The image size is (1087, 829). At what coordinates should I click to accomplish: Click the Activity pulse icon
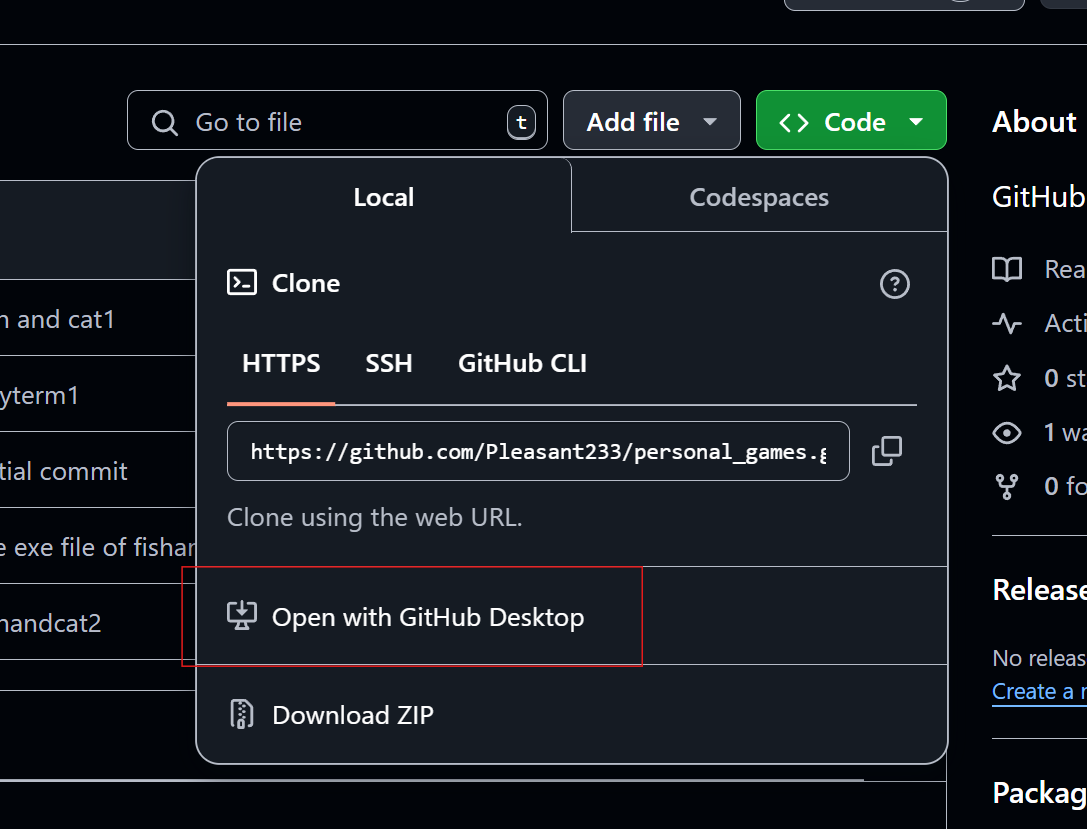[1006, 323]
